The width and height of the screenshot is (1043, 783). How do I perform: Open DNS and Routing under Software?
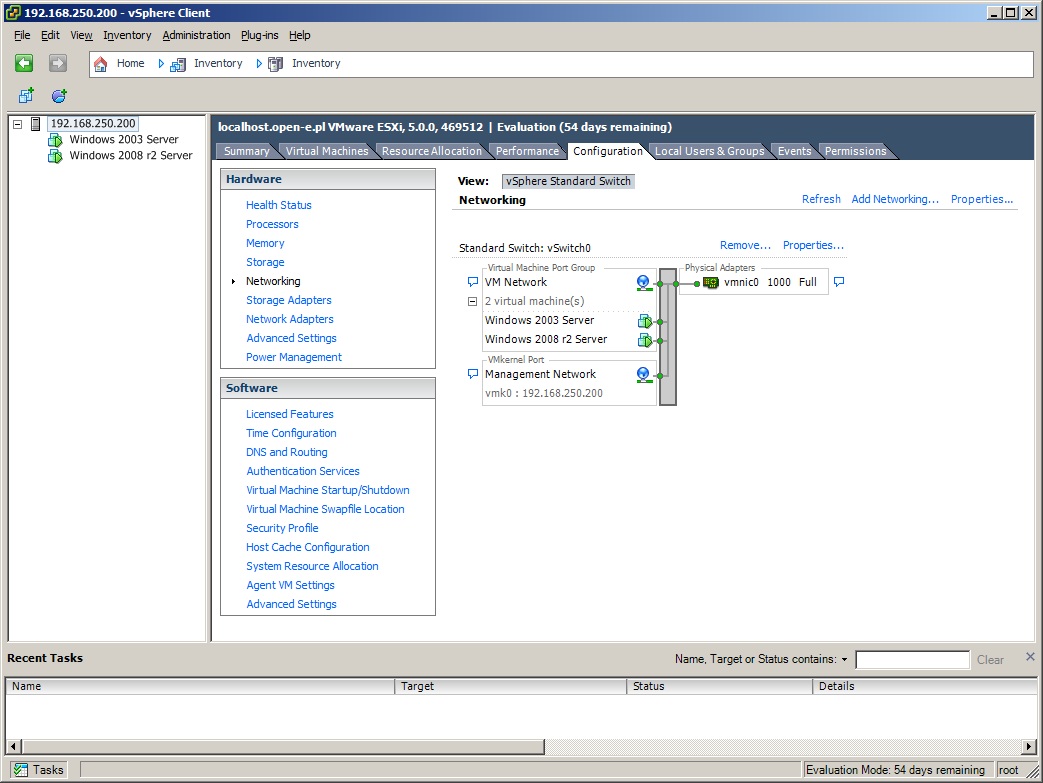pos(287,452)
